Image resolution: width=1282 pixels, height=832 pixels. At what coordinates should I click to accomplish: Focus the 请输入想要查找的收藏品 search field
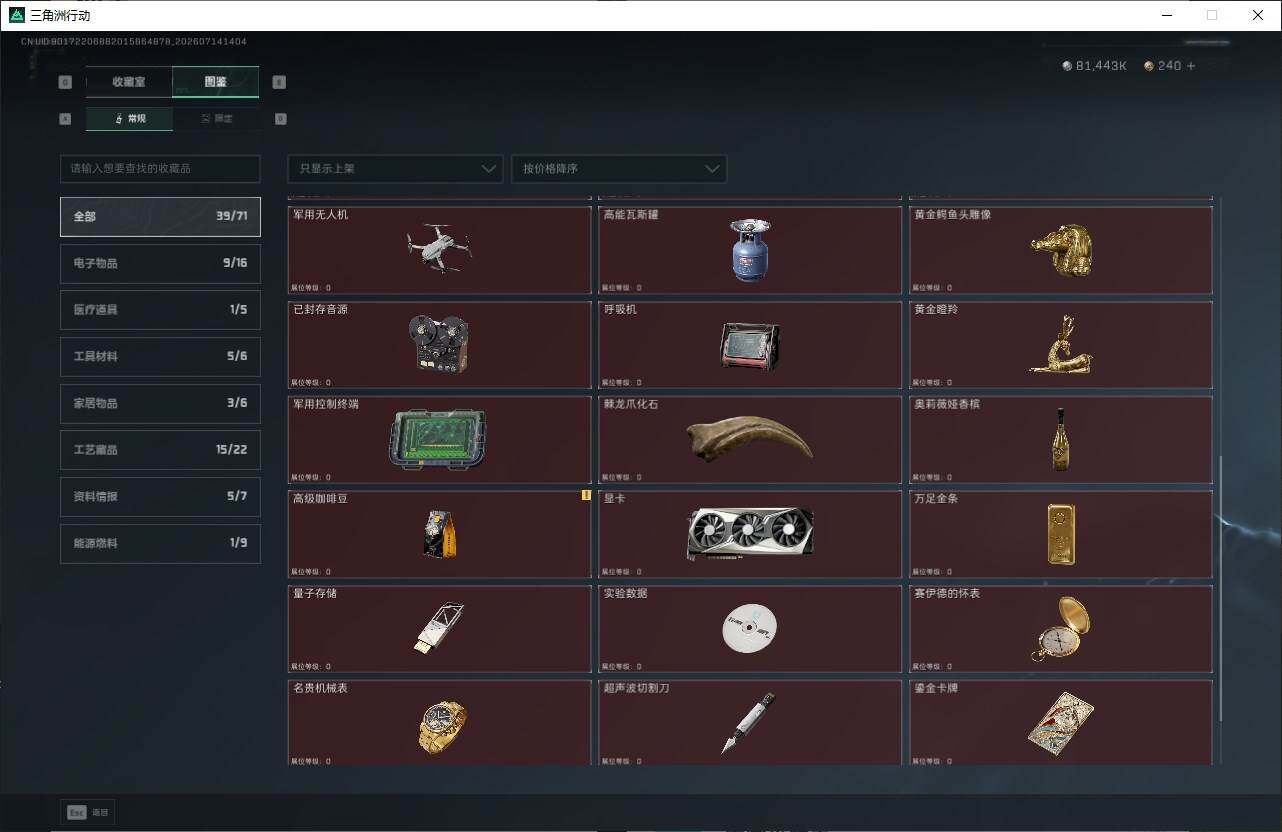tap(160, 168)
